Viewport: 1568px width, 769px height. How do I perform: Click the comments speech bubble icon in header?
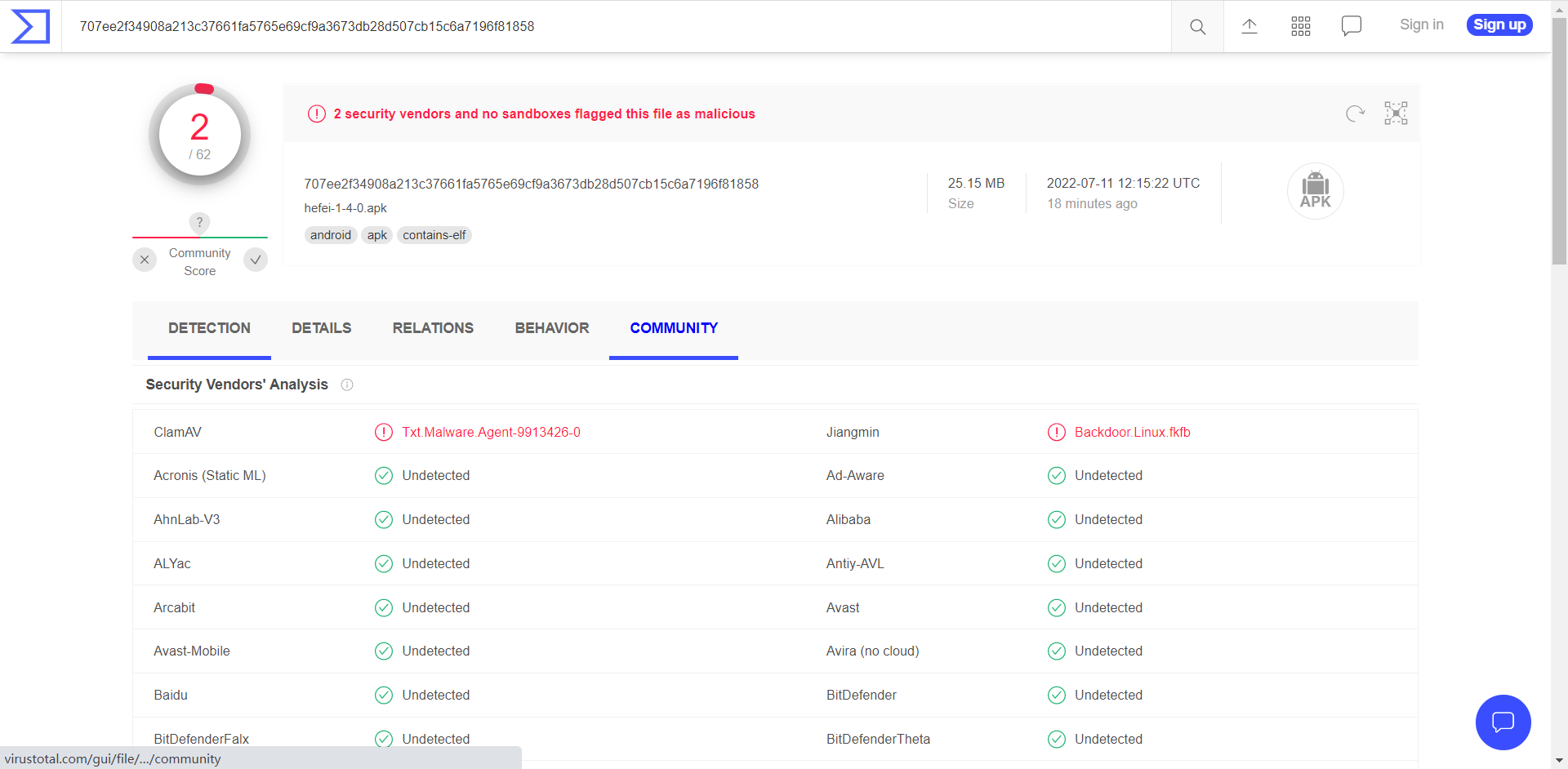pos(1352,26)
